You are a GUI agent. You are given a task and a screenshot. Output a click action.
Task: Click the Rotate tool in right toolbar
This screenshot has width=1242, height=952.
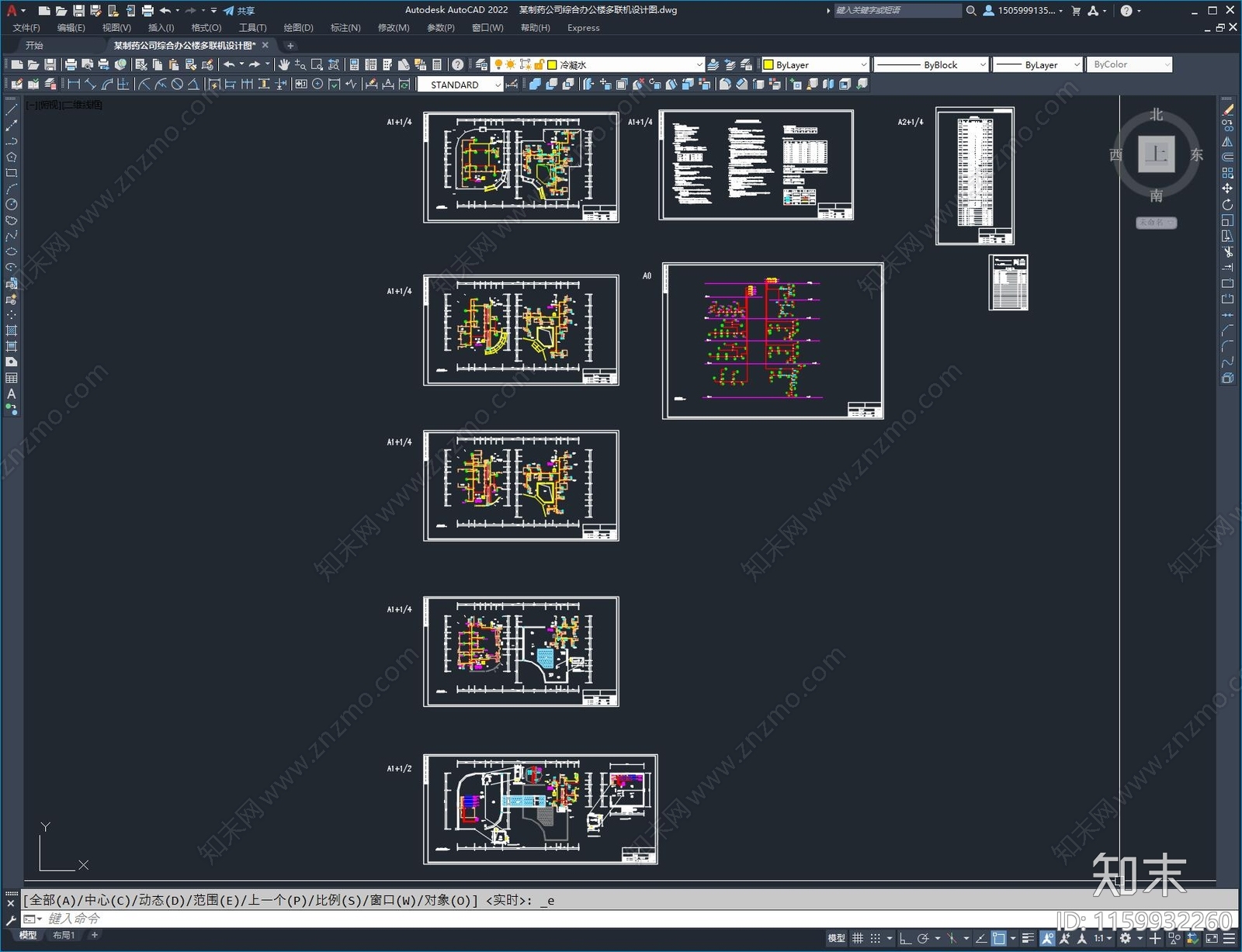click(1227, 205)
